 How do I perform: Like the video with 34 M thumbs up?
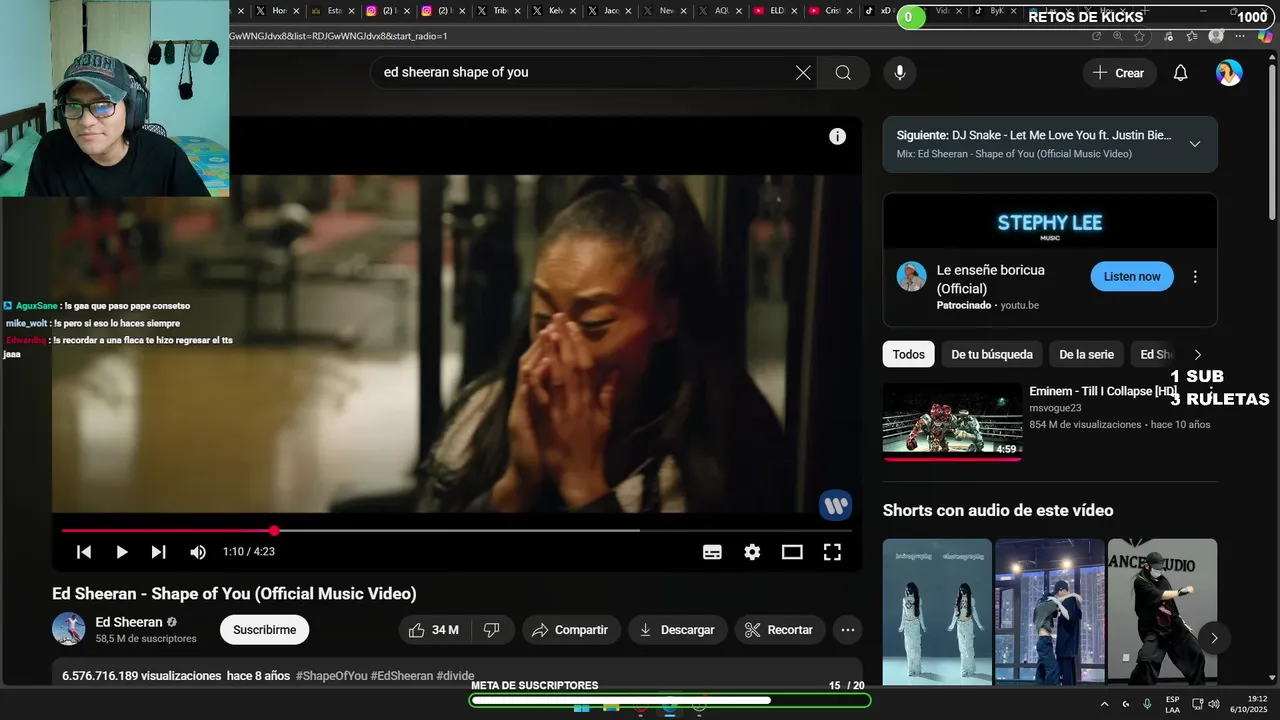tap(433, 630)
